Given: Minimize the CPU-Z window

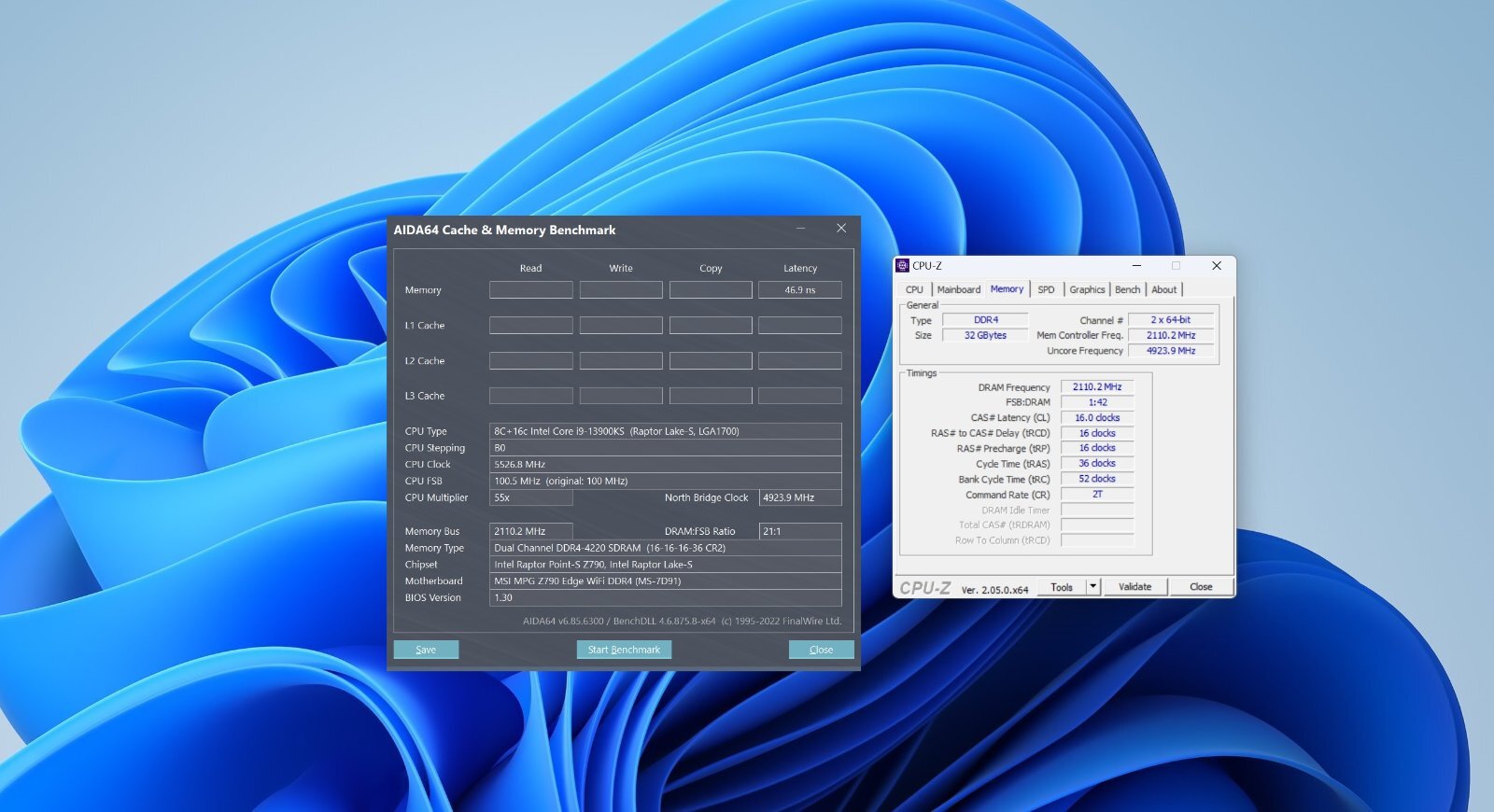Looking at the screenshot, I should coord(1136,266).
